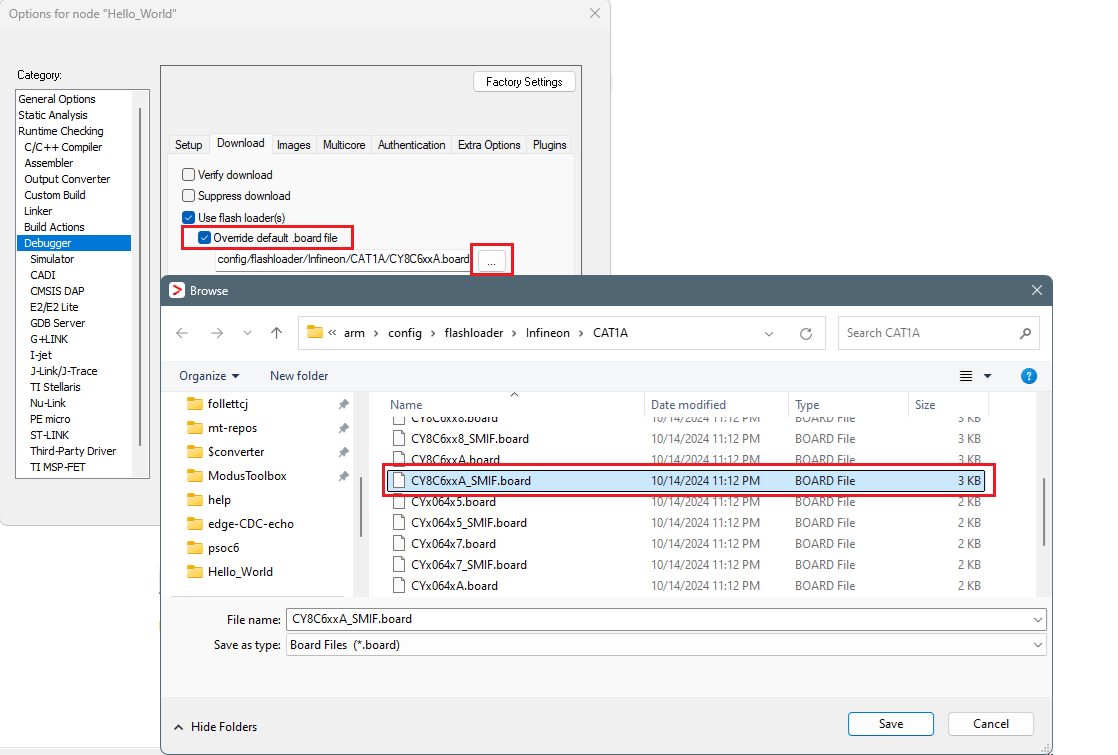
Task: Open File name combo dropdown
Action: 1037,620
